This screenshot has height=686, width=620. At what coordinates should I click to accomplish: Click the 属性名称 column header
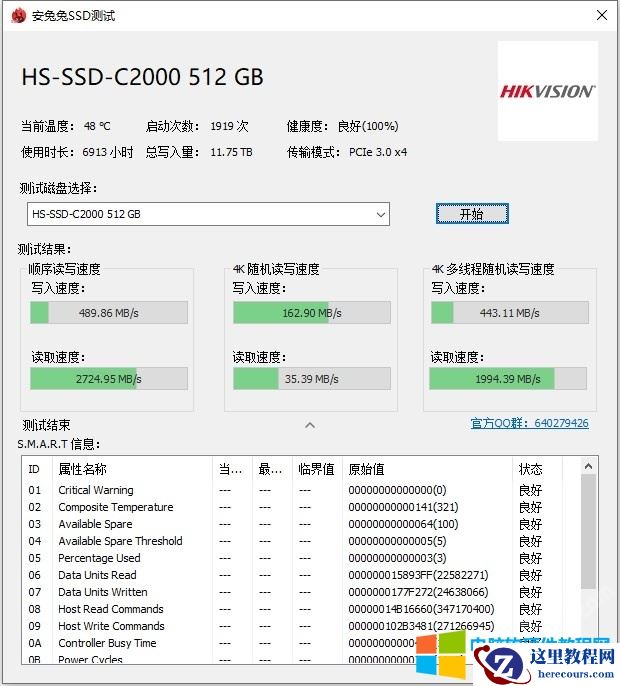pos(132,469)
